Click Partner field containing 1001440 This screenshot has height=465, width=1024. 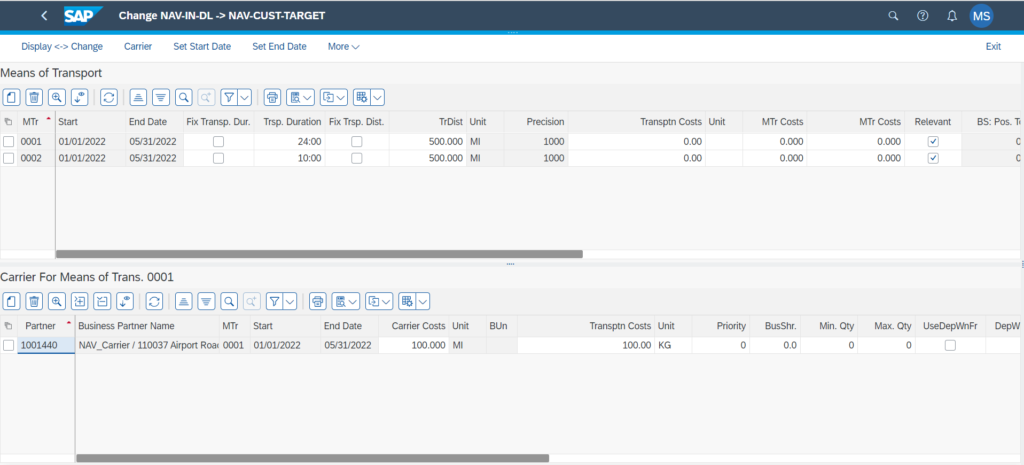pos(46,345)
